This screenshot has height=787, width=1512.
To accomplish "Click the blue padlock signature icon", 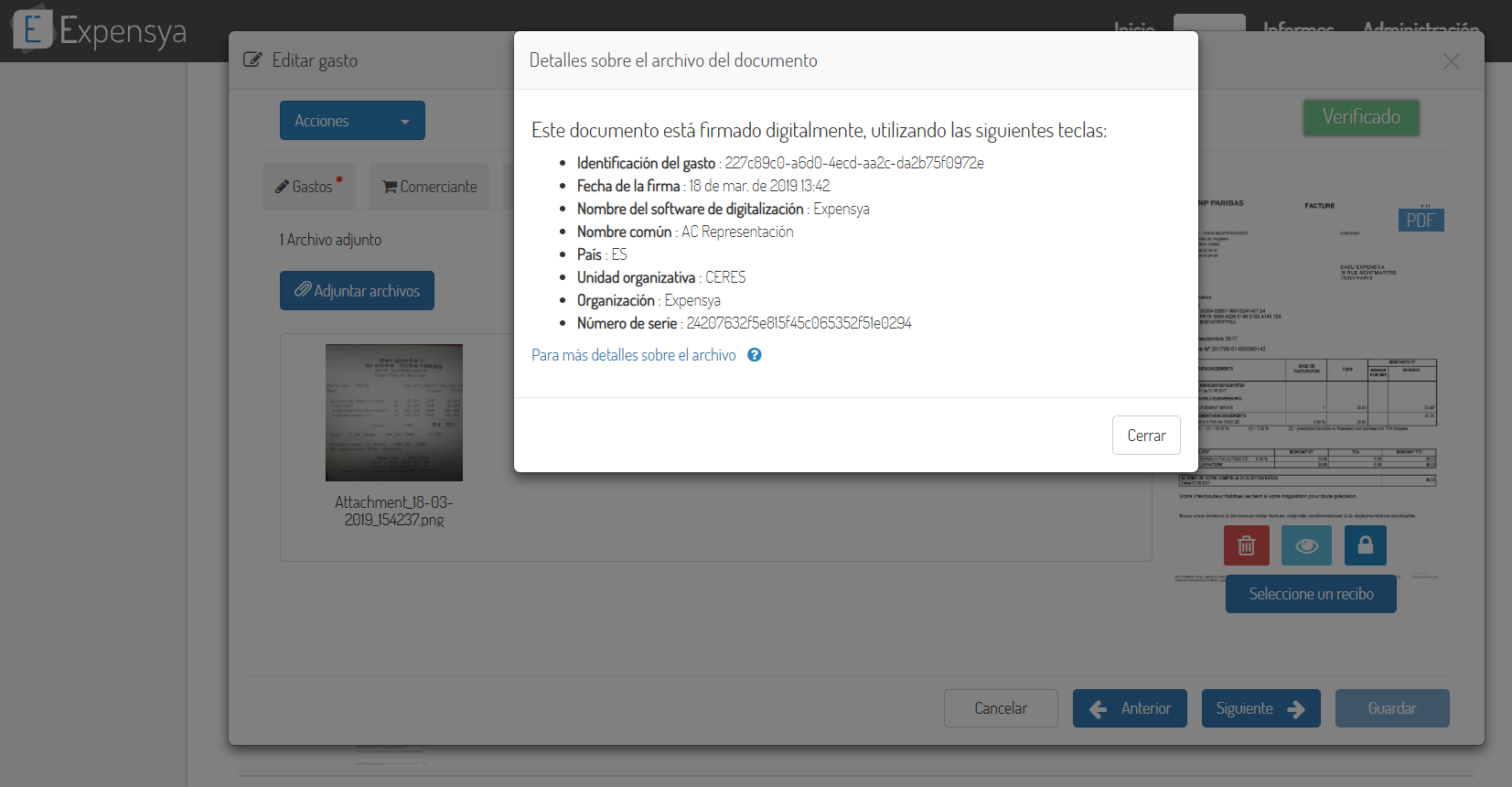I will point(1366,545).
